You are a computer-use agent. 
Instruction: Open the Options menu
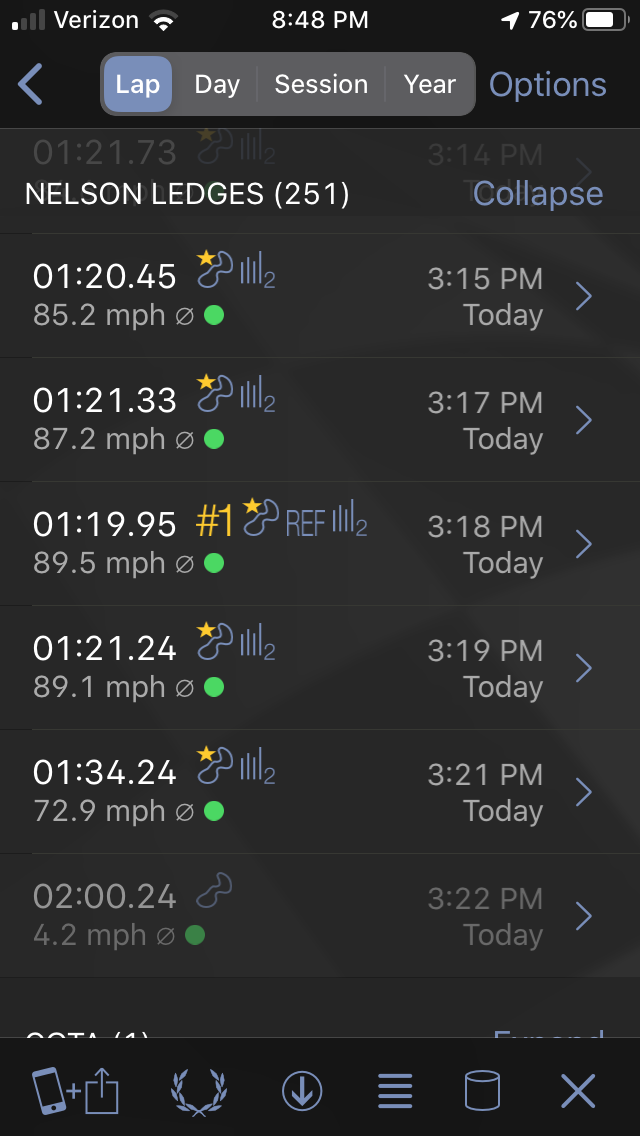click(x=547, y=85)
